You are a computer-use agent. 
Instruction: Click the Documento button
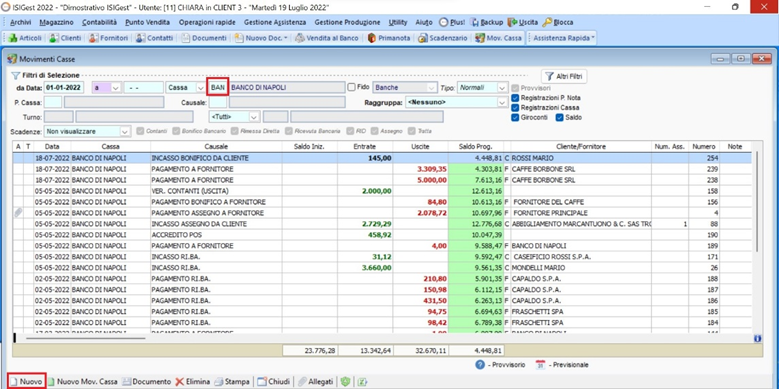point(147,382)
